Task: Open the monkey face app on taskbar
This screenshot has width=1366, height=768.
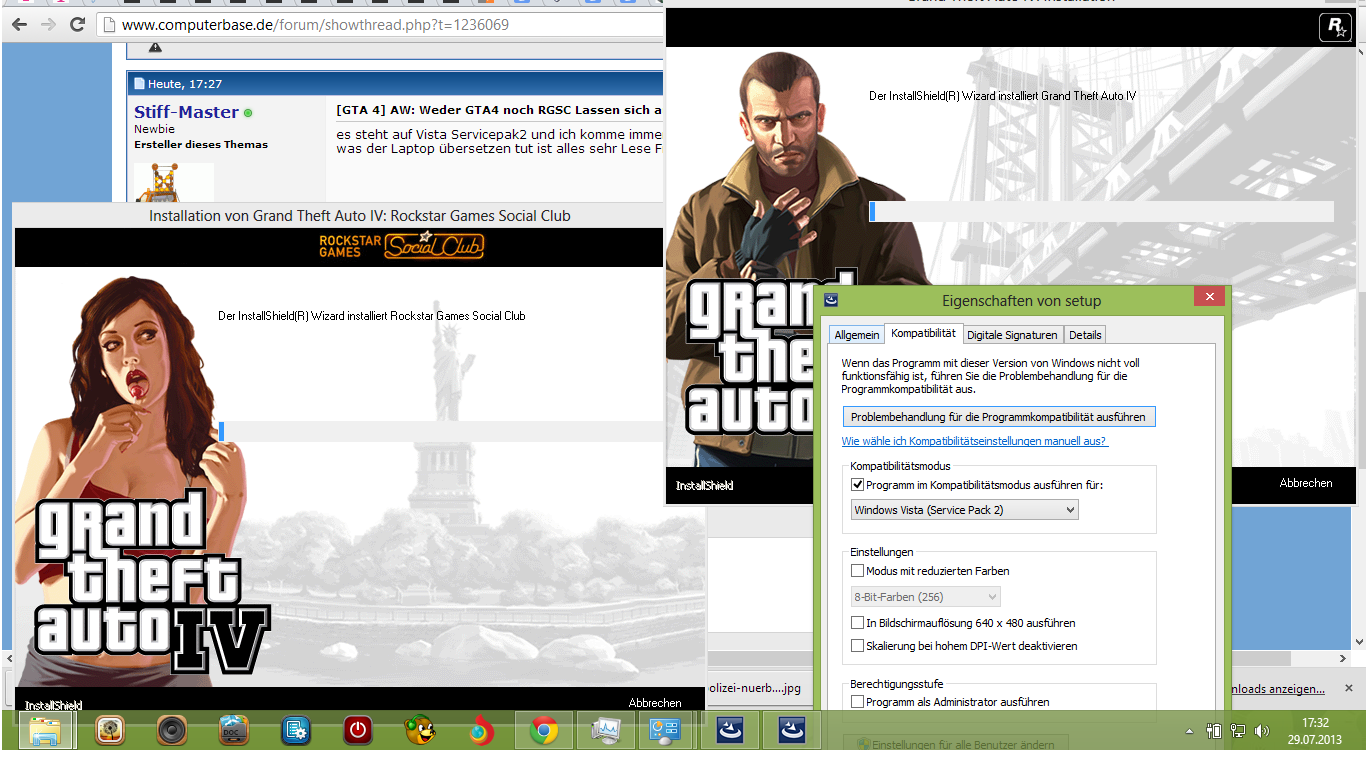Action: coord(420,732)
